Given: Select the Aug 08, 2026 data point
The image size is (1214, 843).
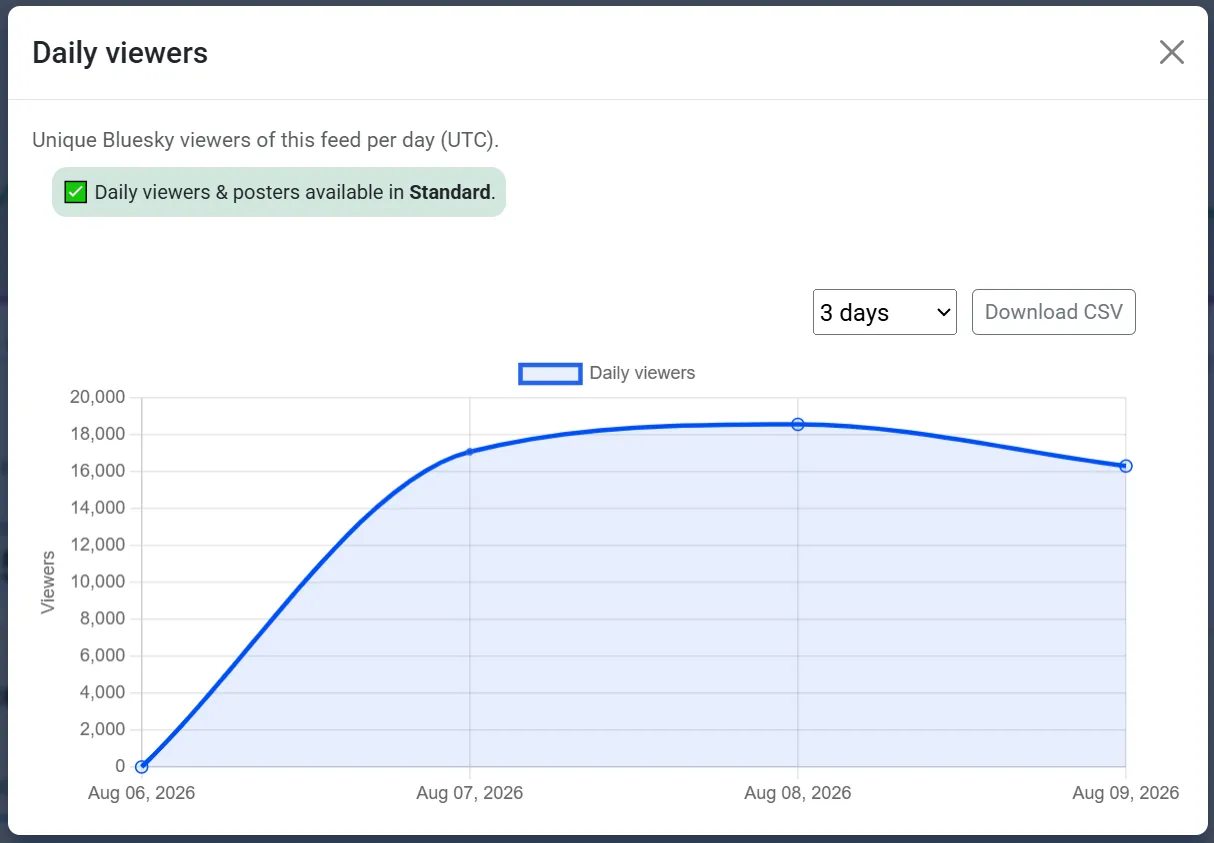Looking at the screenshot, I should coord(798,424).
